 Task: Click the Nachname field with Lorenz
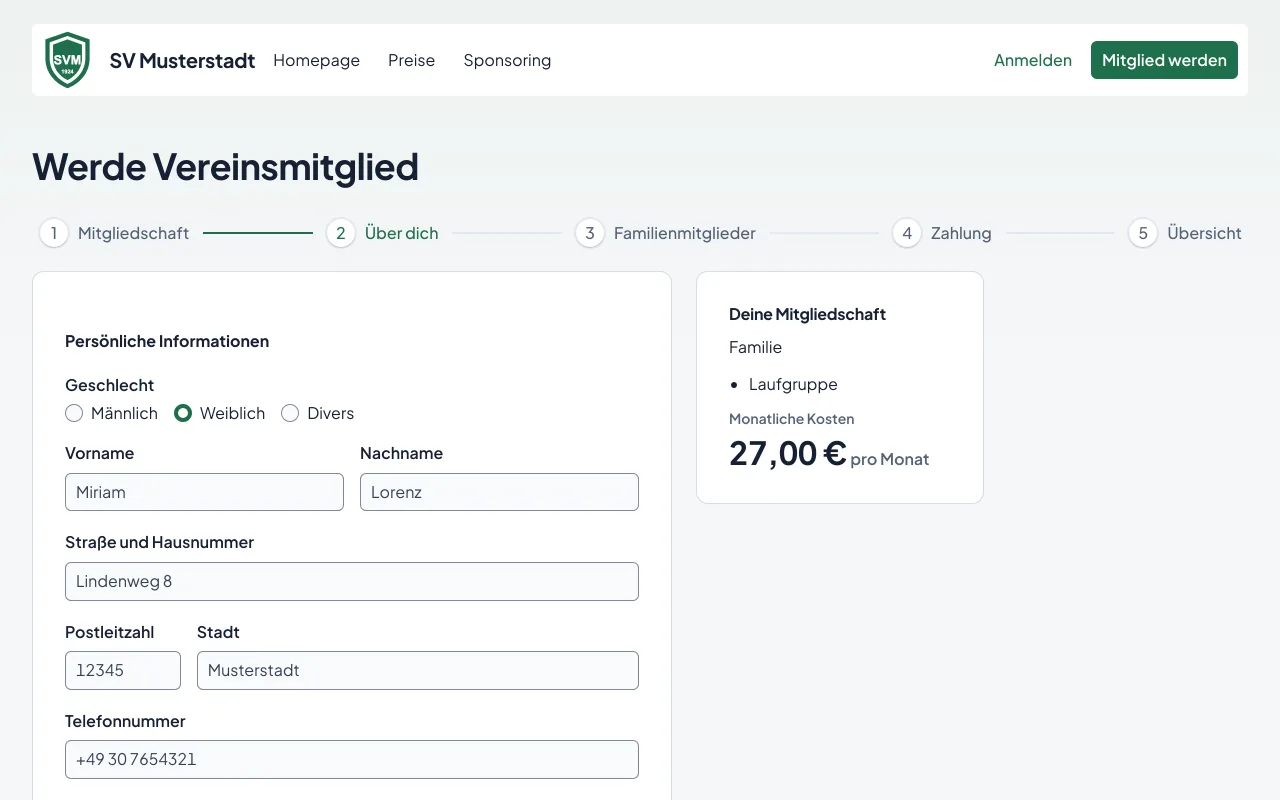pyautogui.click(x=499, y=492)
